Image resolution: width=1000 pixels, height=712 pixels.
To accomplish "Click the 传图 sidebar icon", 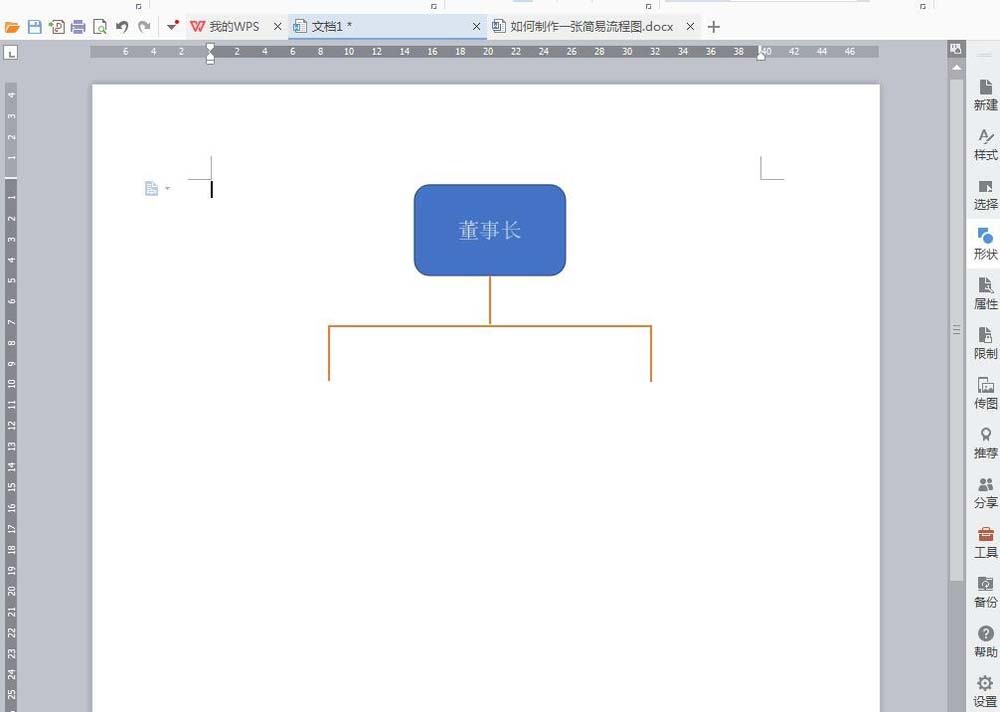I will click(984, 393).
